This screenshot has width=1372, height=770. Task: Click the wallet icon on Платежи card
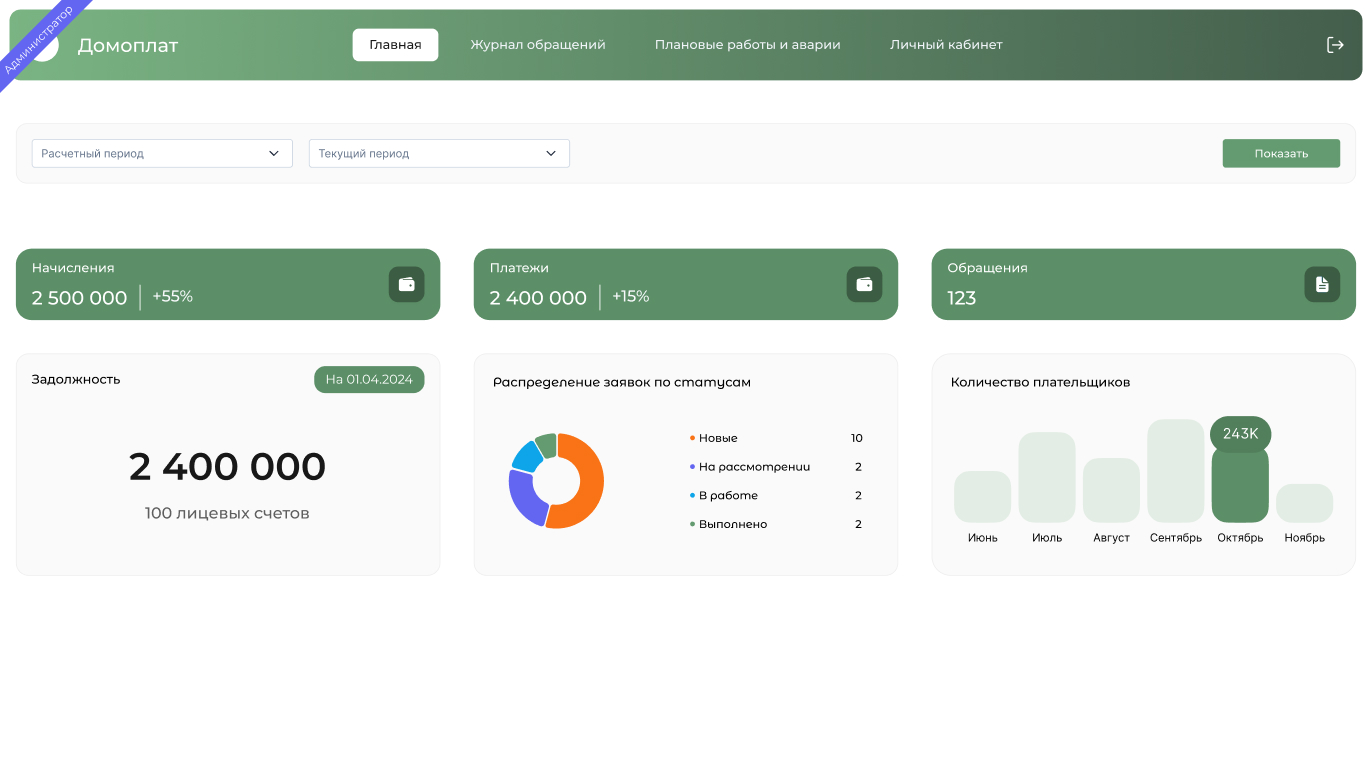pyautogui.click(x=864, y=284)
